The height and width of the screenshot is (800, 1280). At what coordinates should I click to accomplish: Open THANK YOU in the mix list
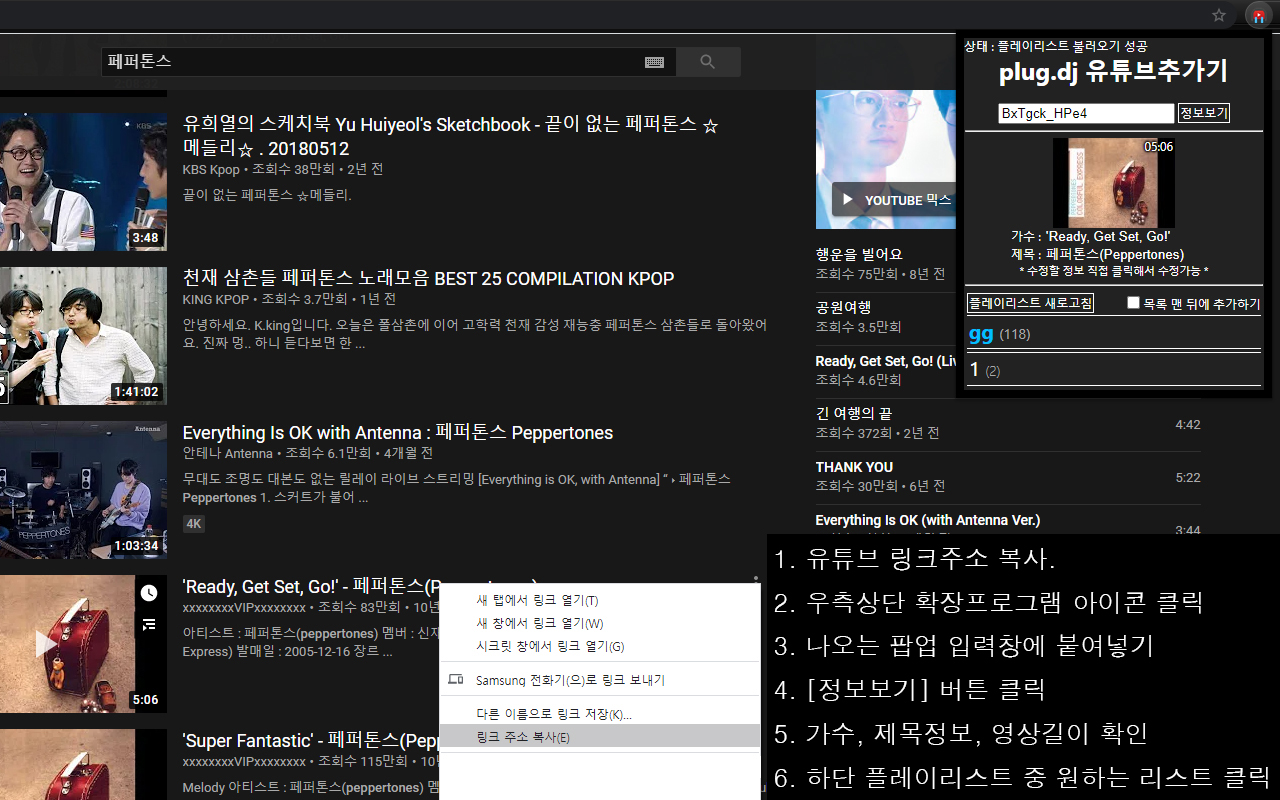pos(854,467)
